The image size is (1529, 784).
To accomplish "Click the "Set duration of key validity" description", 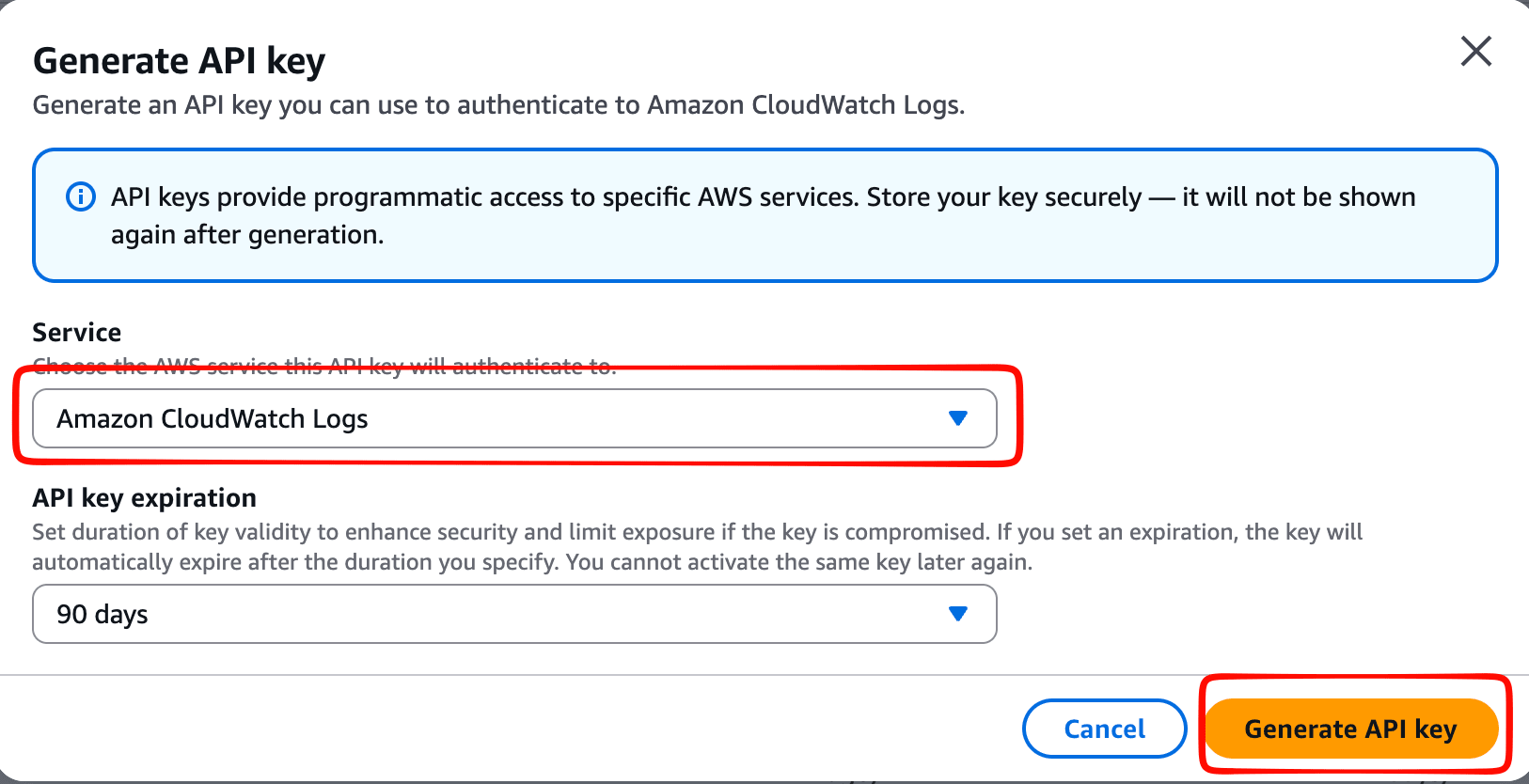I will [696, 532].
